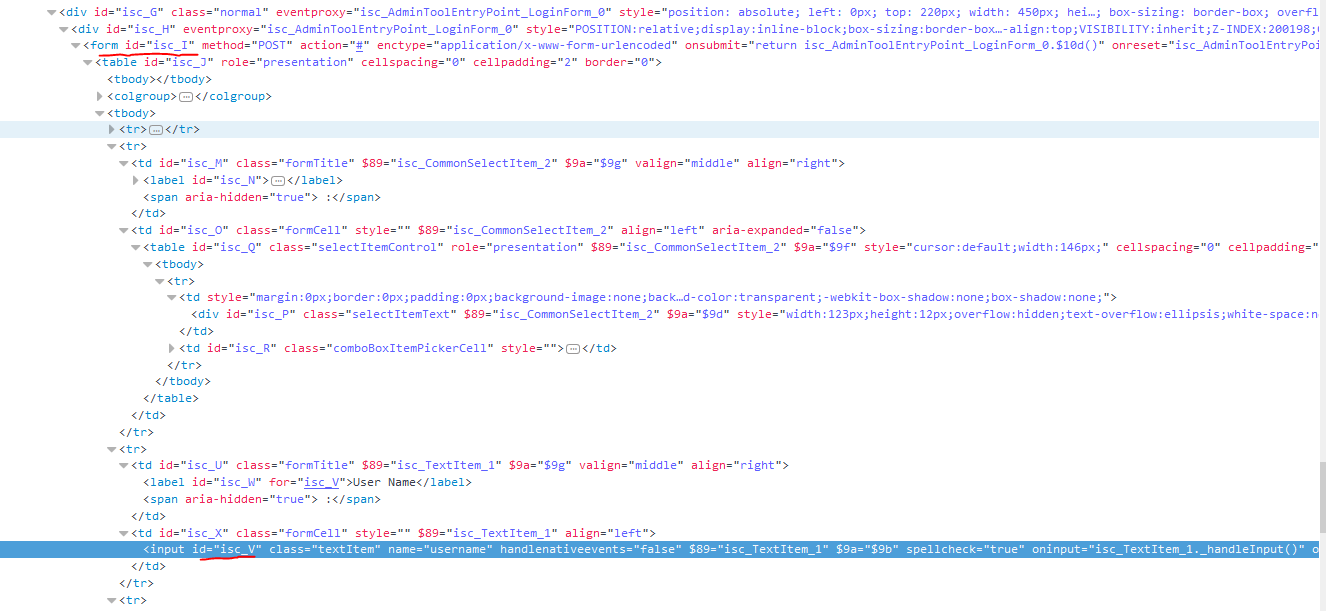Image resolution: width=1326 pixels, height=611 pixels.
Task: Click the method="POST" attribute in form
Action: (x=245, y=46)
